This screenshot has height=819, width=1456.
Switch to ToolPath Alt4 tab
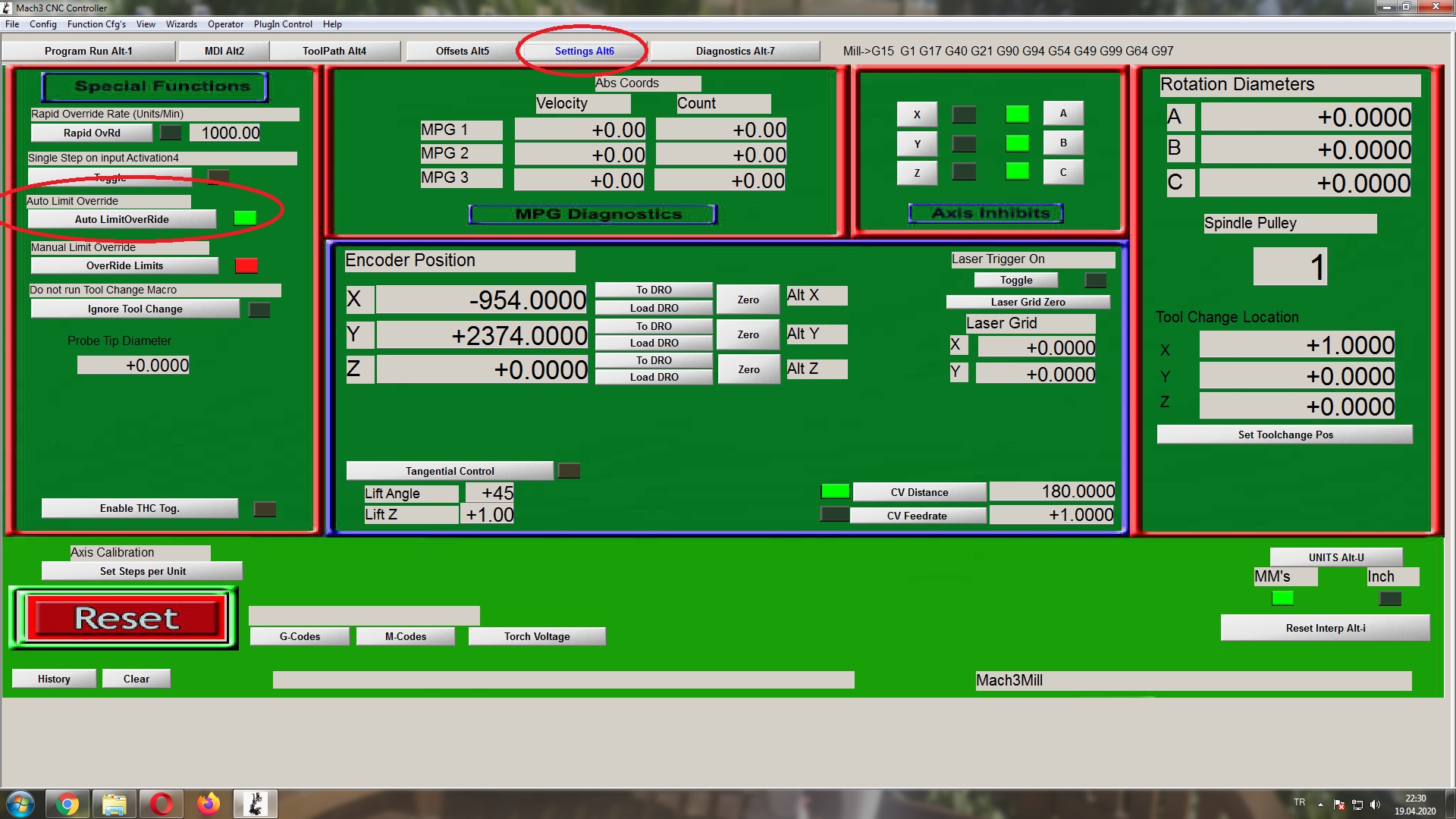[x=334, y=51]
